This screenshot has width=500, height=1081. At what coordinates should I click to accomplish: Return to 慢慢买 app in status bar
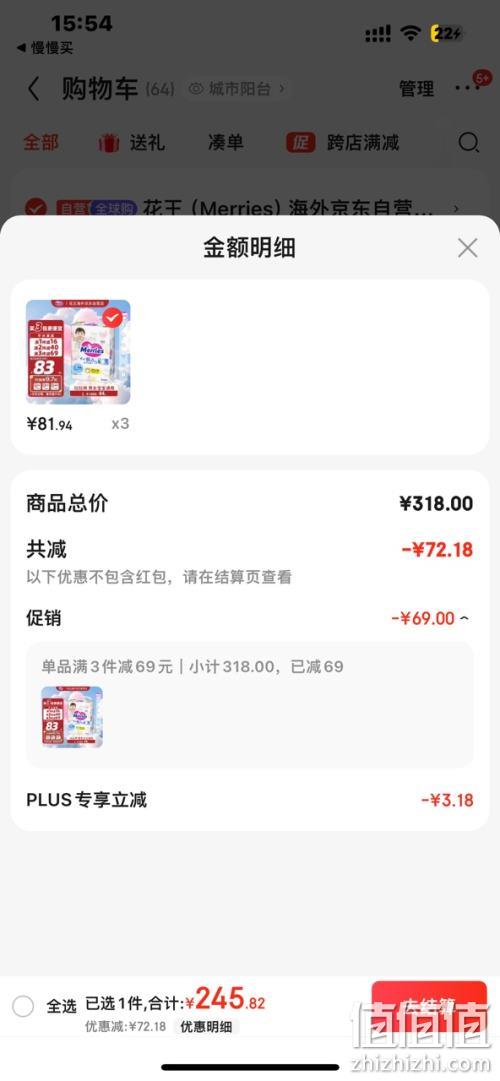(45, 48)
